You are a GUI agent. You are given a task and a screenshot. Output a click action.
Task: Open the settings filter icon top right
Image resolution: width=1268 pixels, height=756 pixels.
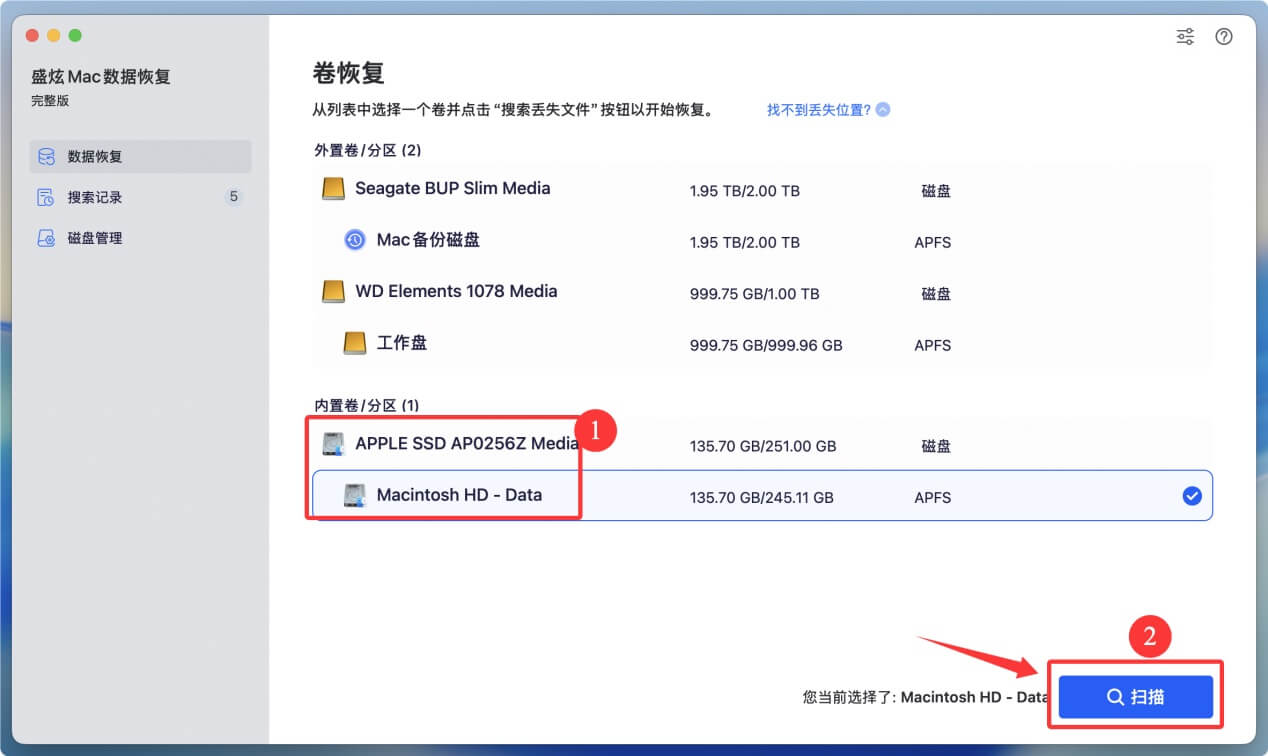1184,36
